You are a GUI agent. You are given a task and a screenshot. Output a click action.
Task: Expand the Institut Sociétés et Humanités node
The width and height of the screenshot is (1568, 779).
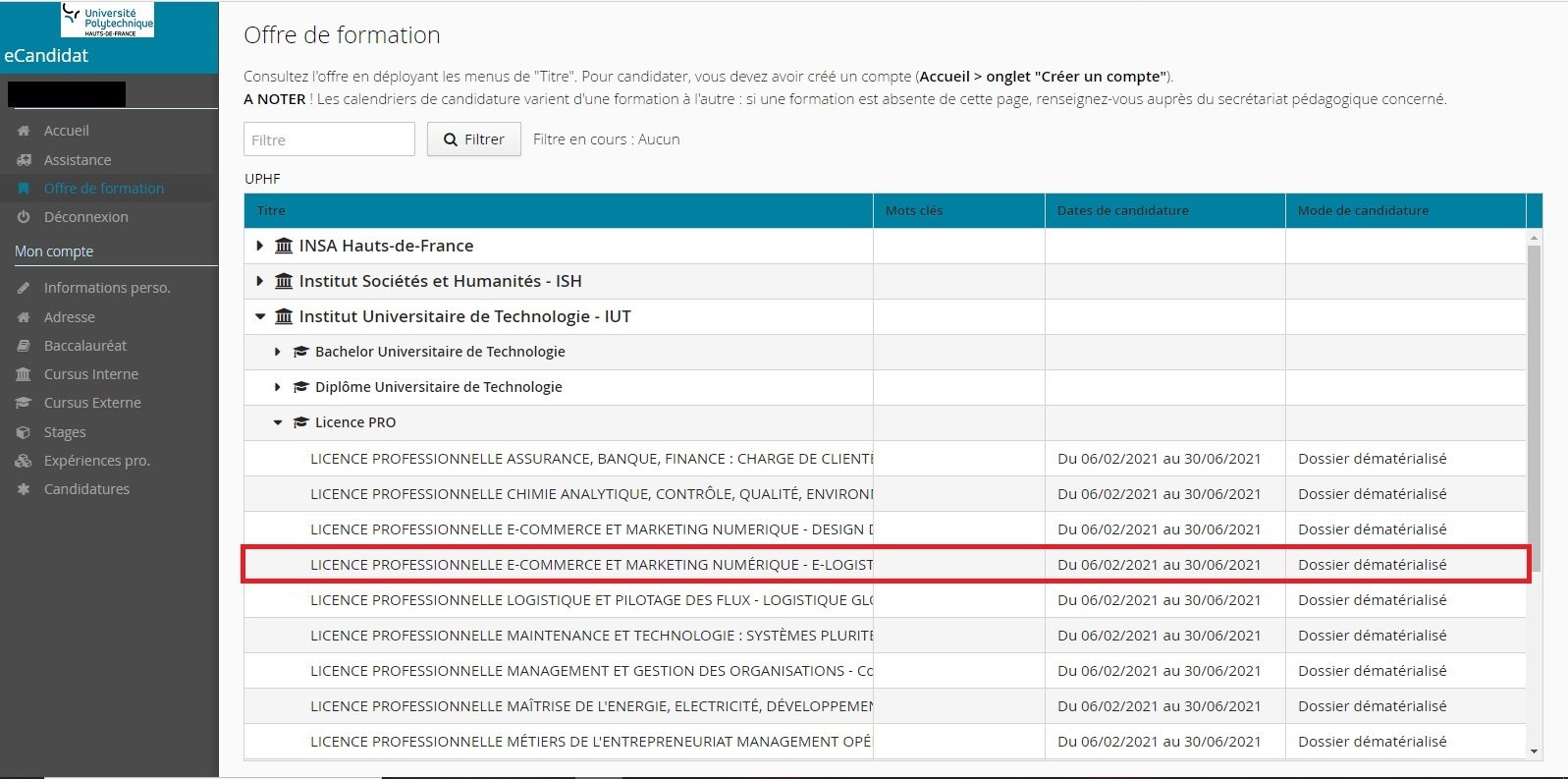(259, 281)
